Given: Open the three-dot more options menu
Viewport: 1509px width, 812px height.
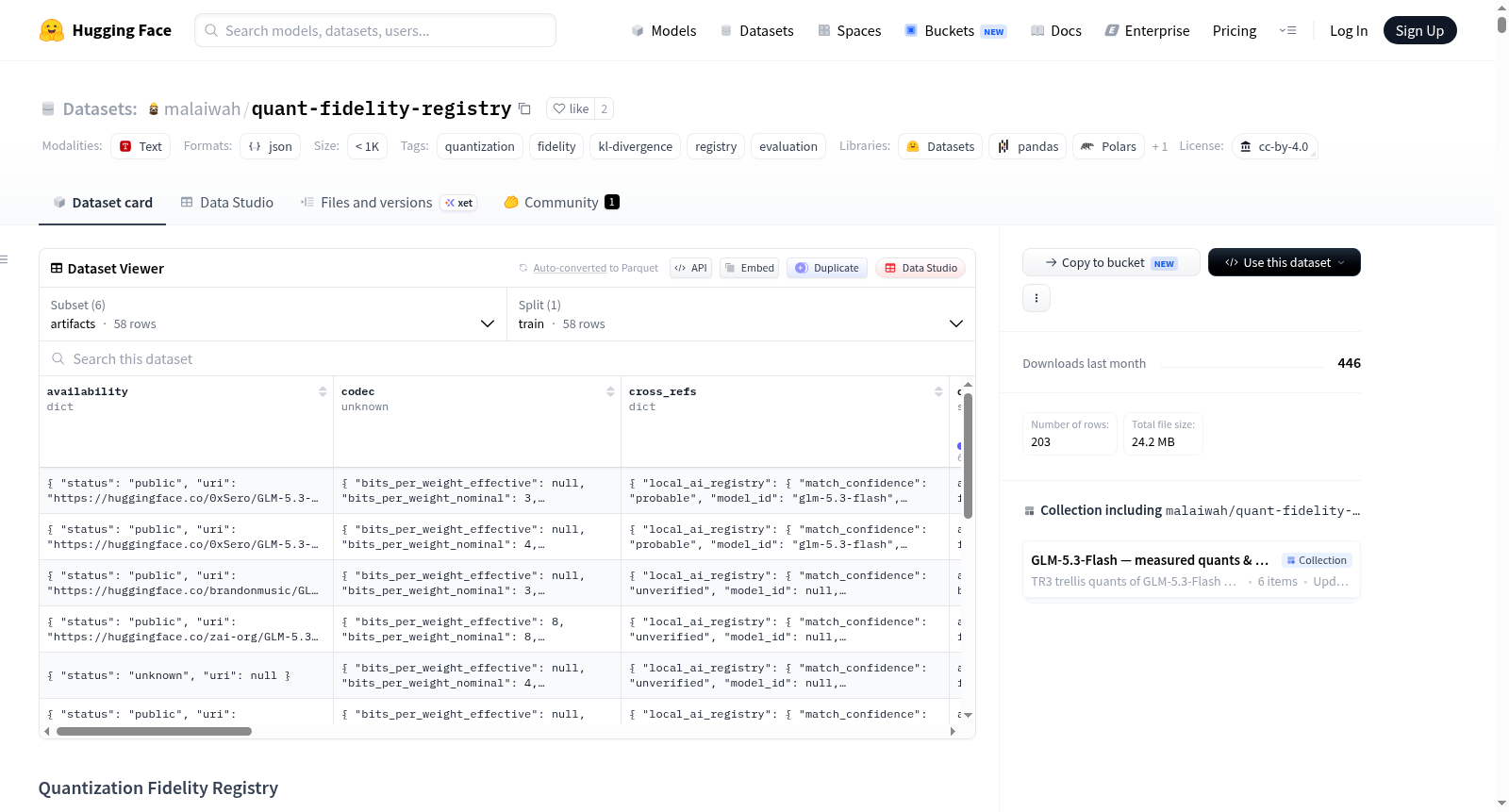Looking at the screenshot, I should pos(1036,298).
